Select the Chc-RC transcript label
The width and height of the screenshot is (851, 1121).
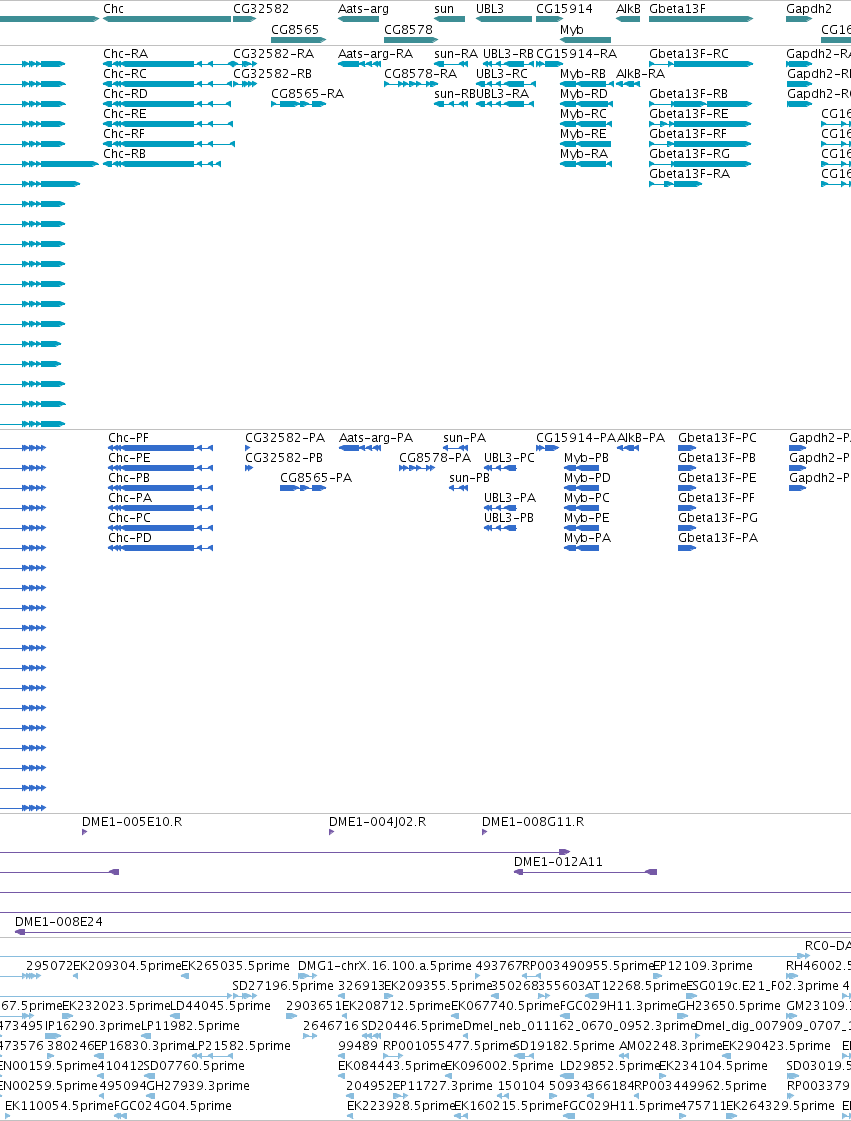[x=125, y=74]
